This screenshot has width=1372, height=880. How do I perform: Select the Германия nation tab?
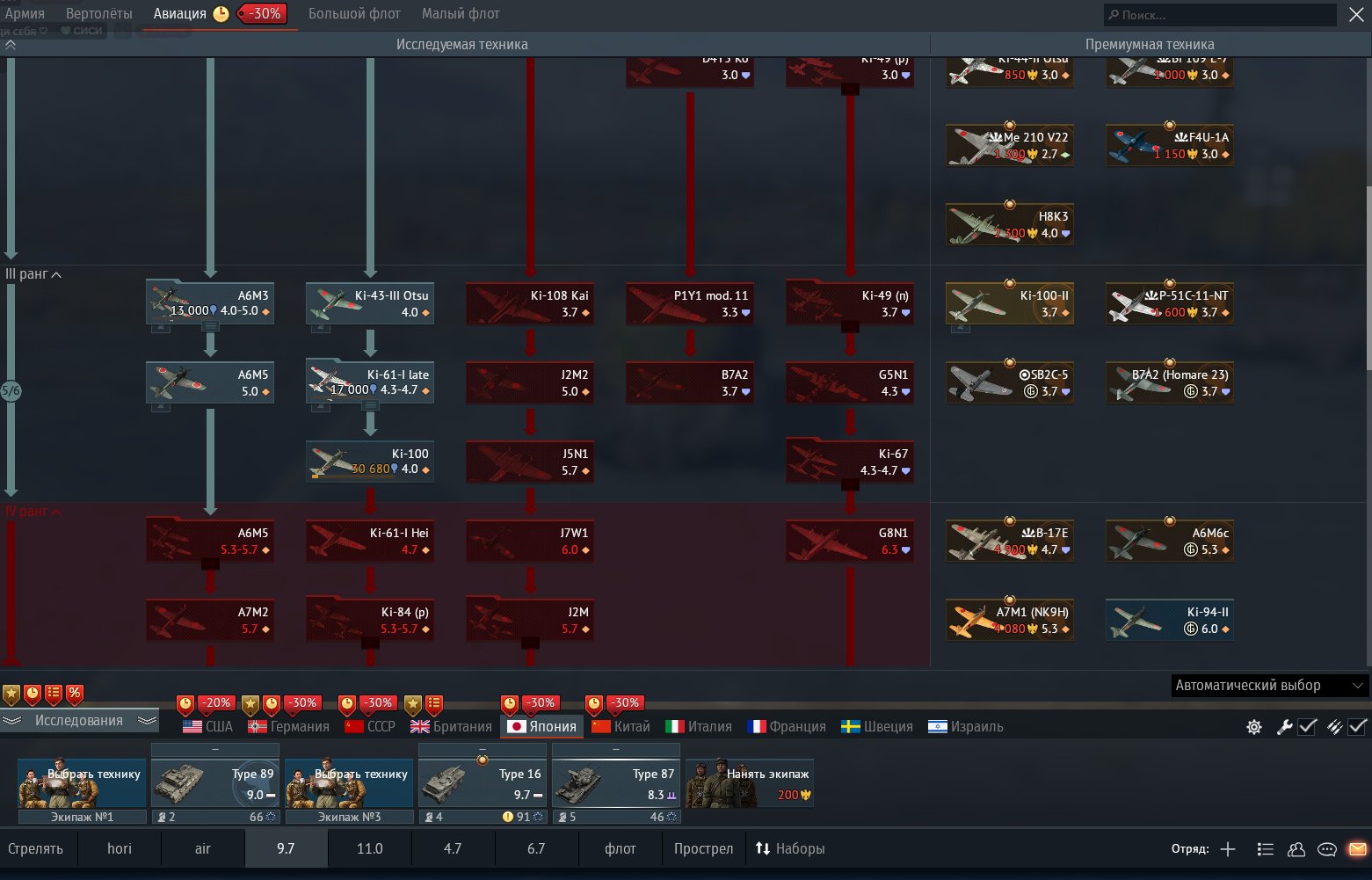click(x=288, y=727)
